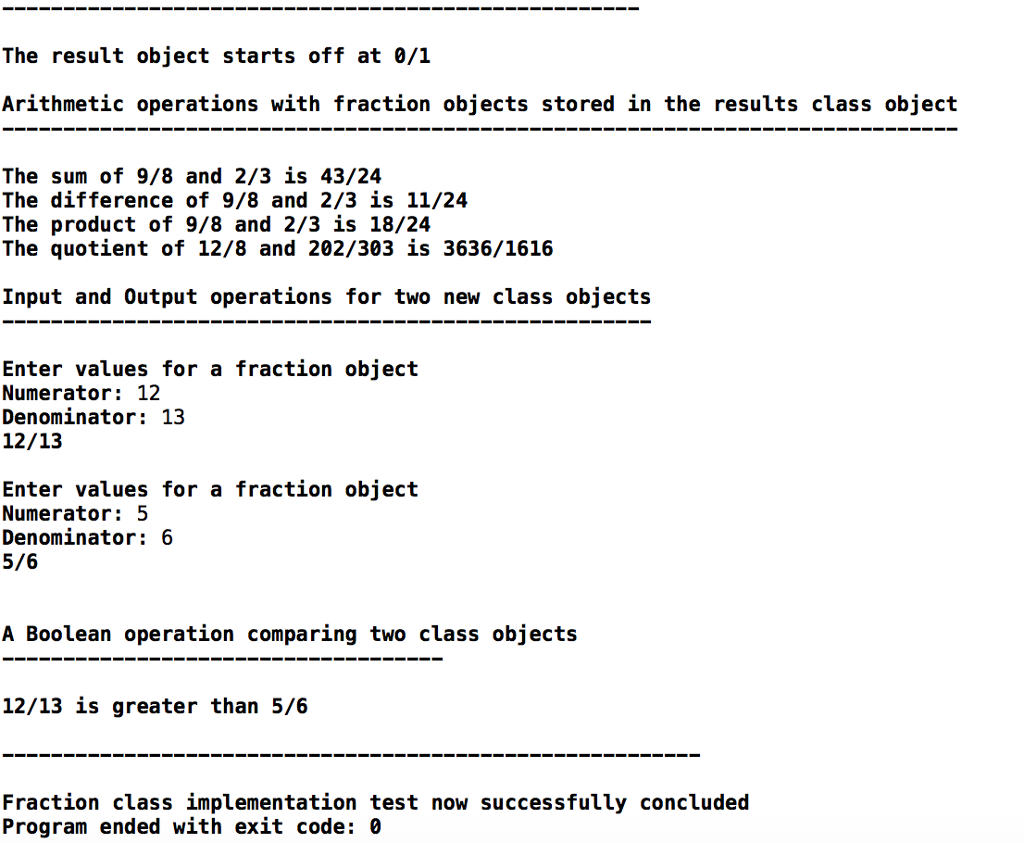The height and width of the screenshot is (843, 1024).
Task: Click the entered numerator value 5
Action: 142,514
